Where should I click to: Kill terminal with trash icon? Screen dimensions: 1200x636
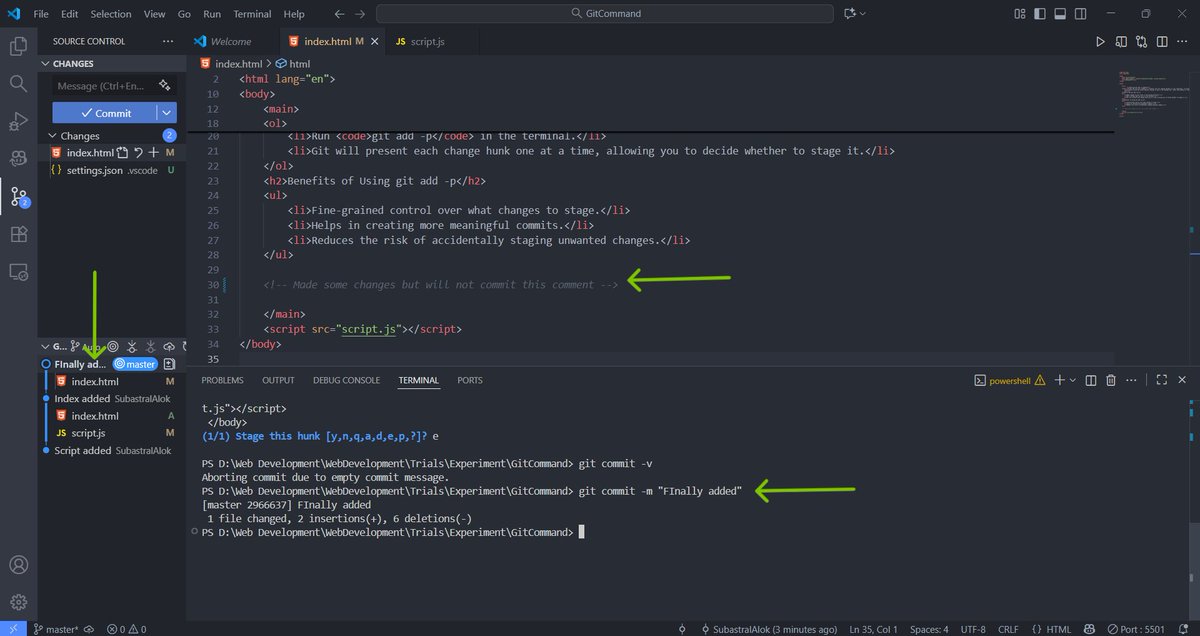pos(1111,381)
